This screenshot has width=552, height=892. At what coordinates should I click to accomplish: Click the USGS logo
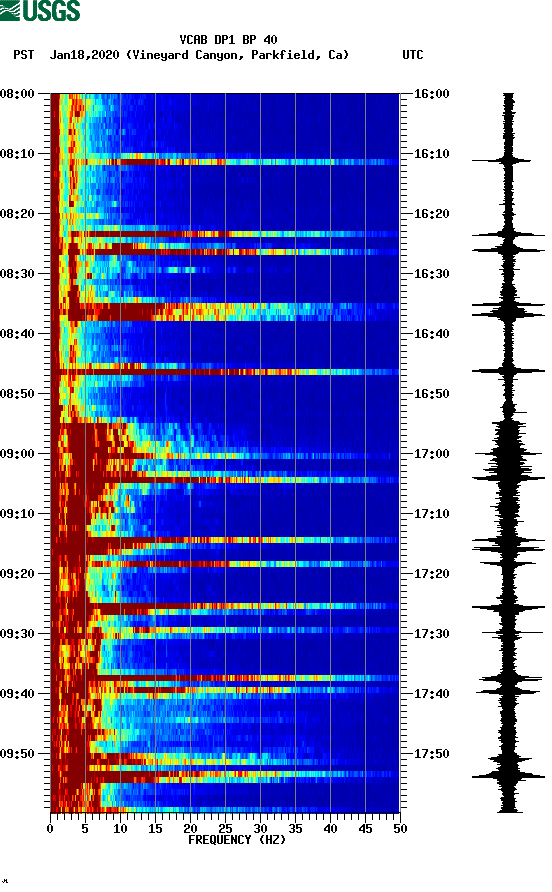click(x=40, y=10)
